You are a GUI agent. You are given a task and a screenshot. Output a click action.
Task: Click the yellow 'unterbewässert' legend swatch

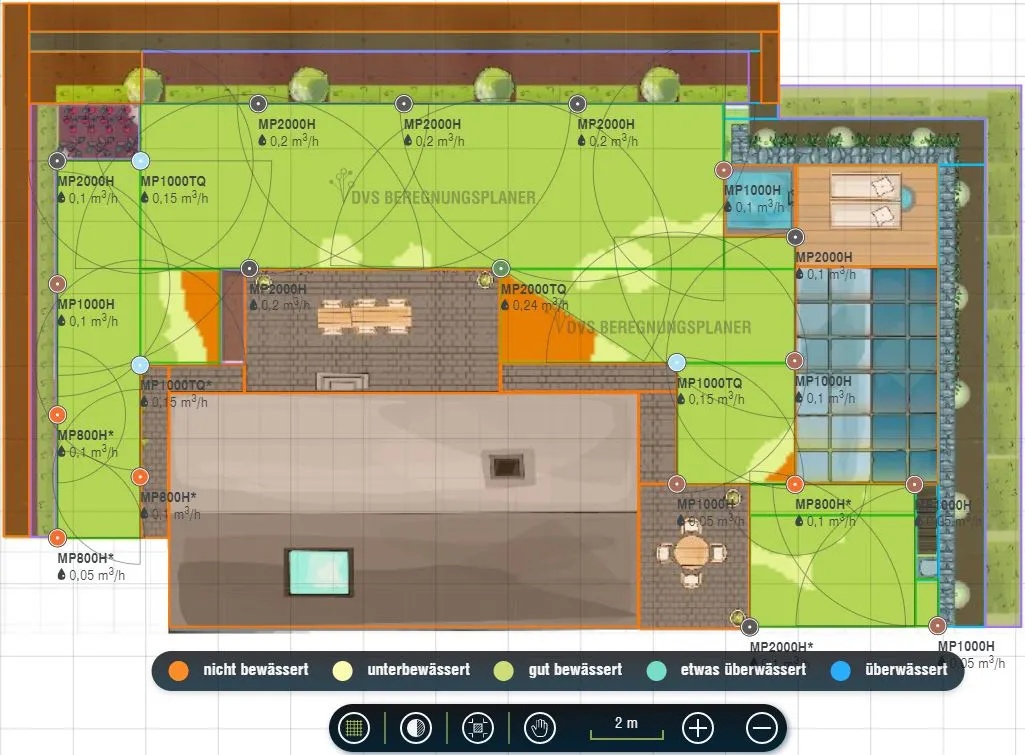point(343,670)
